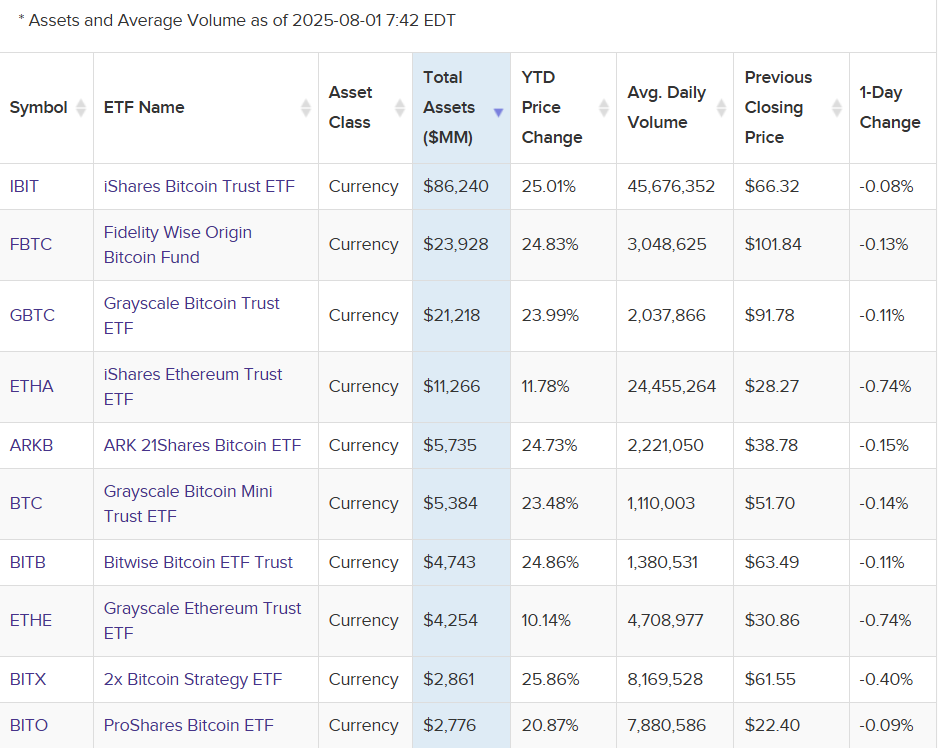This screenshot has height=748, width=941.
Task: Open the Bitwise Bitcoin ETF Trust link
Action: [197, 562]
